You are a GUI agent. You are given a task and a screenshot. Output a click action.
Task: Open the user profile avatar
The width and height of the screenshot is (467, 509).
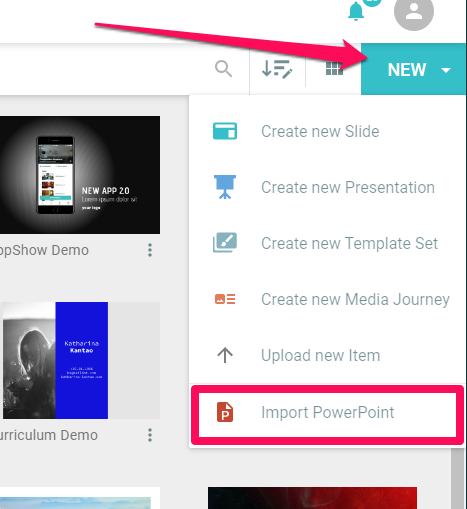414,12
